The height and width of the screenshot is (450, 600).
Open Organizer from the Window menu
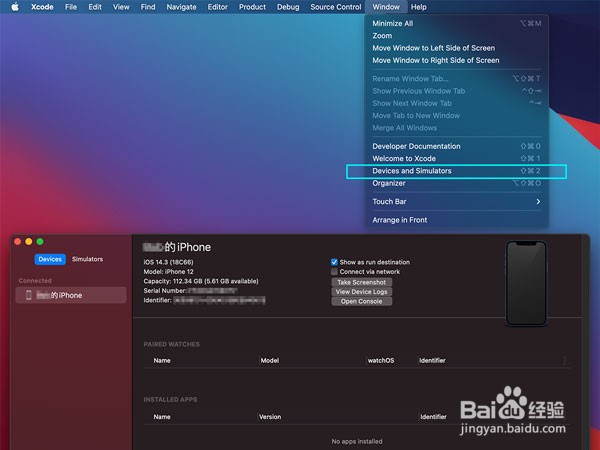pos(457,183)
